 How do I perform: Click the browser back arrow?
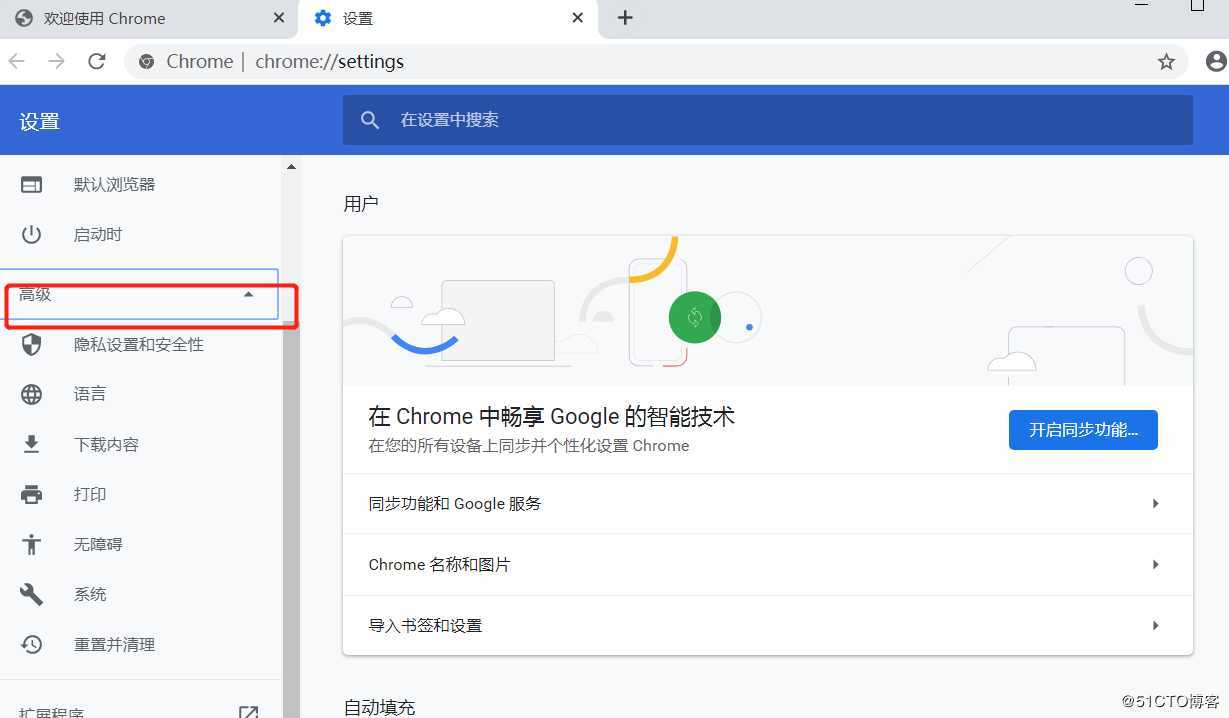tap(16, 61)
